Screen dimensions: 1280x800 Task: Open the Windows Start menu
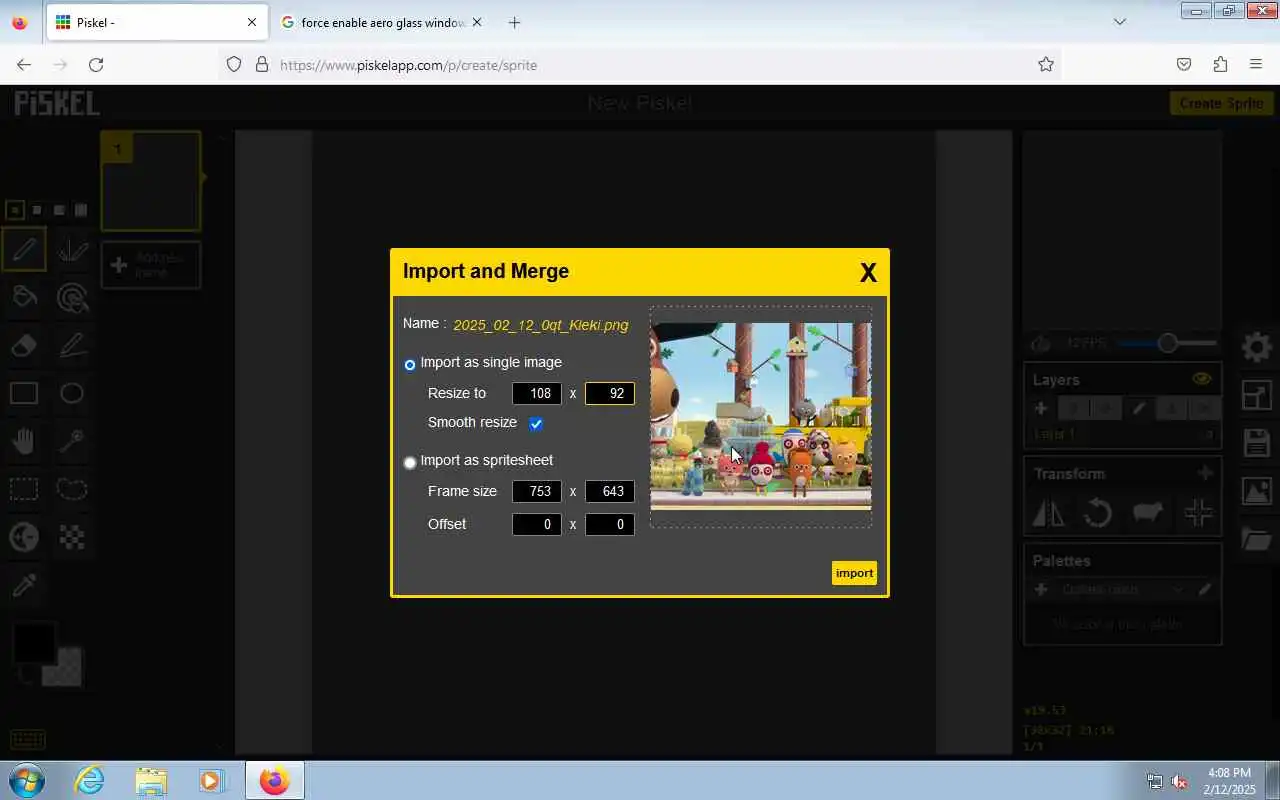click(25, 780)
